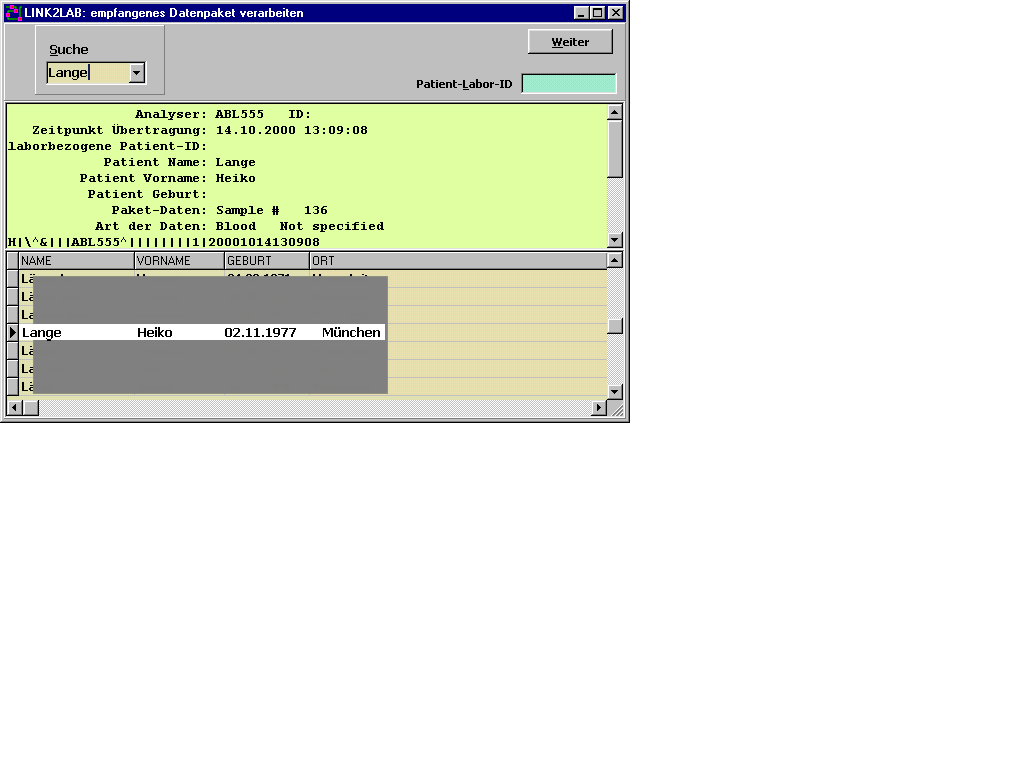1024x768 pixels.
Task: Click the Patient-Labor-ID input field
Action: point(569,84)
